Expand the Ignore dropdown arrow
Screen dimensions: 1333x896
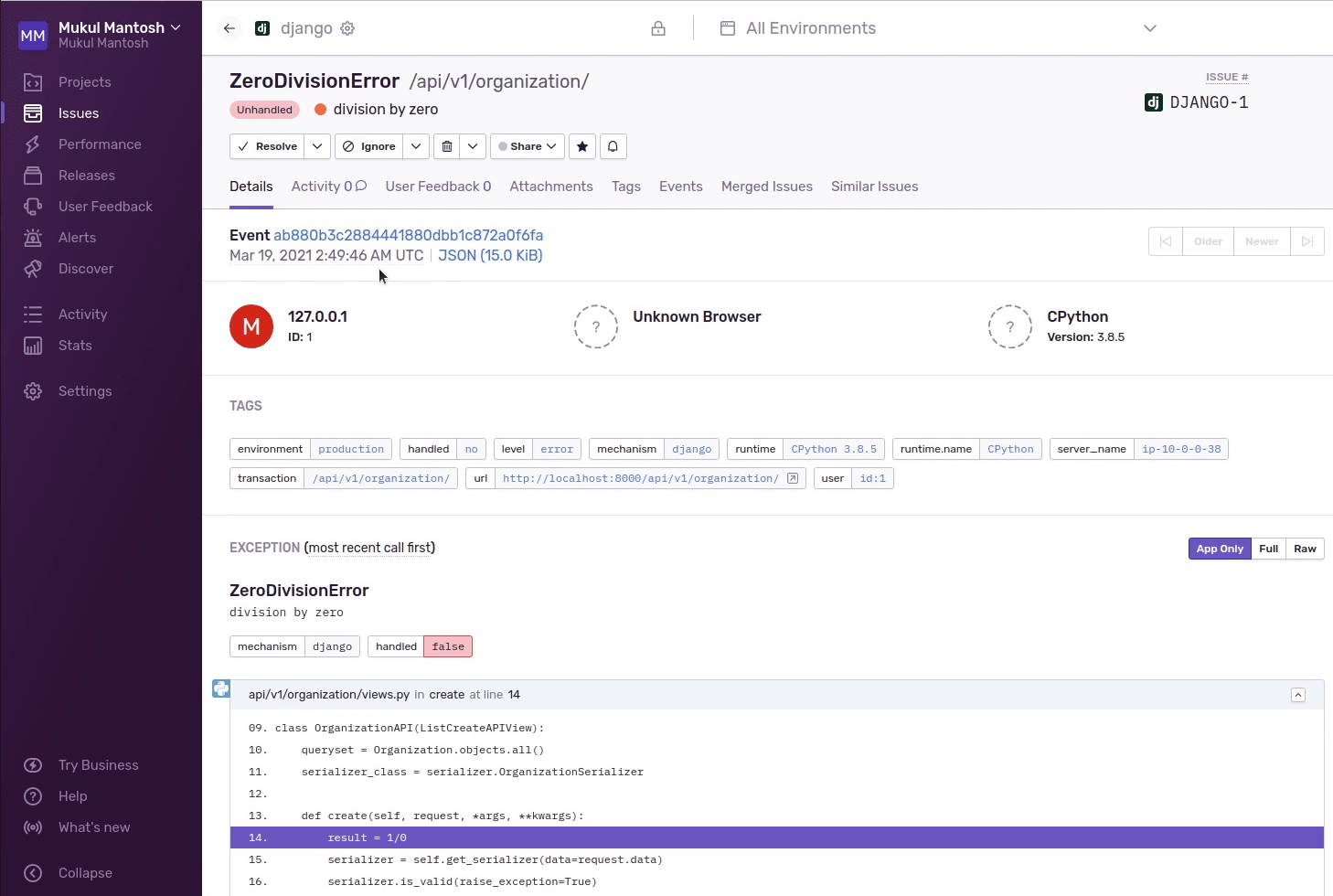[415, 146]
